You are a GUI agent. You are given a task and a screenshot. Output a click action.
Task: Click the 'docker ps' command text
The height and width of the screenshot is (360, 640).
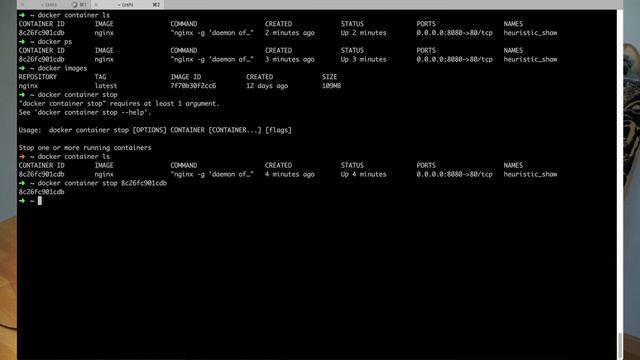55,42
